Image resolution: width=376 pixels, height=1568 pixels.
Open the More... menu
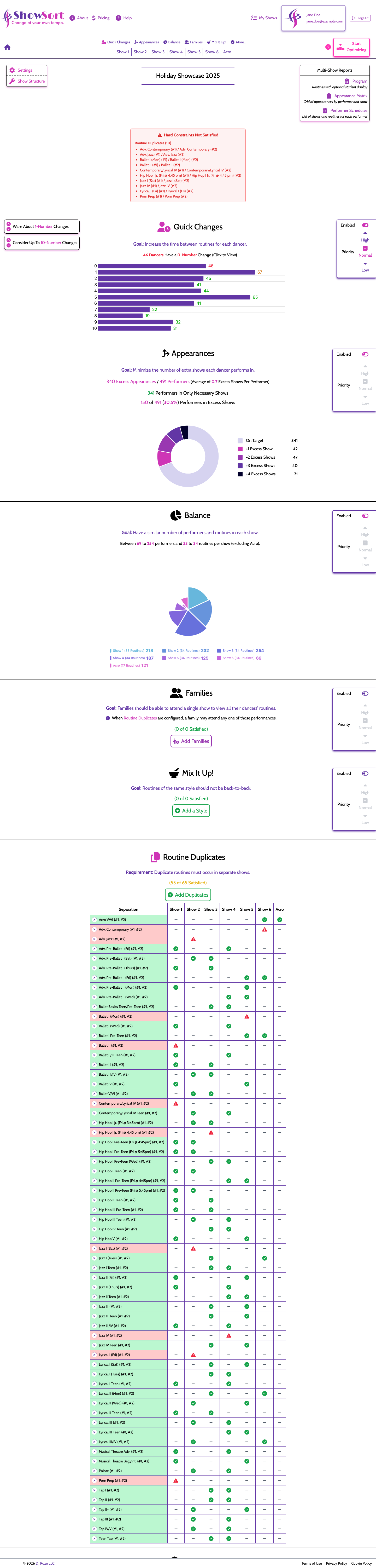(238, 42)
